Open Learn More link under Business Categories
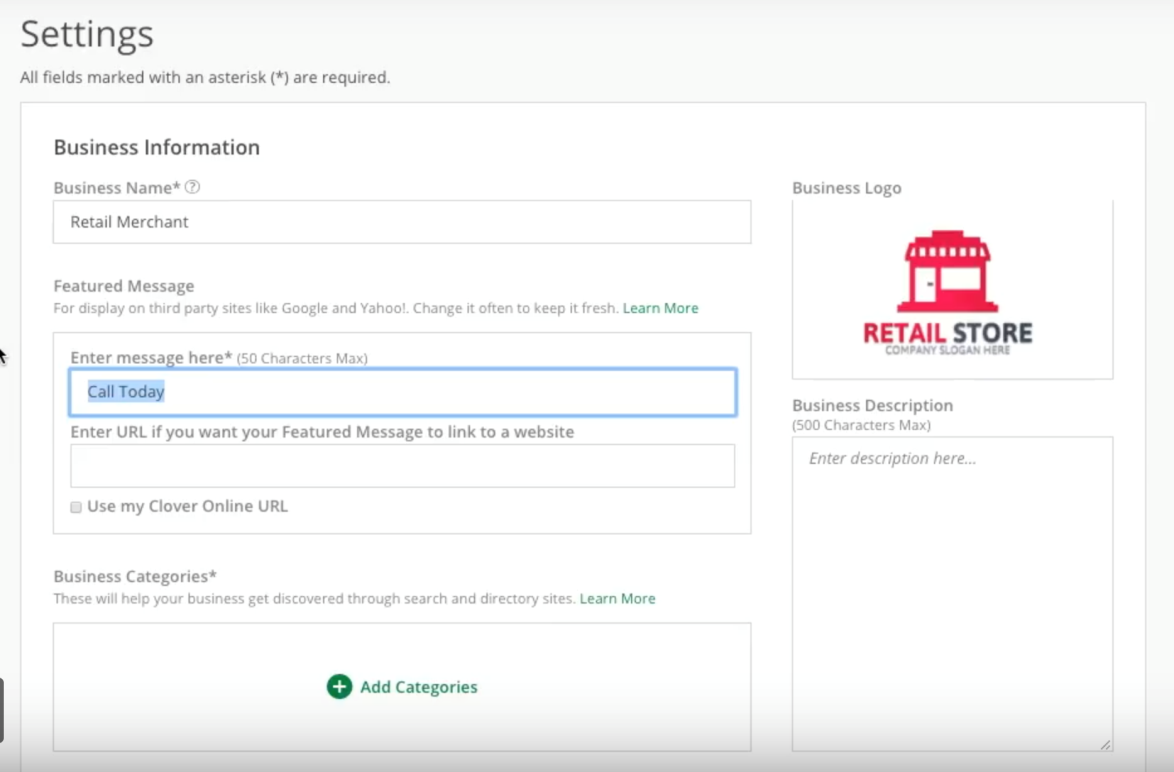The image size is (1174, 772). (x=617, y=598)
